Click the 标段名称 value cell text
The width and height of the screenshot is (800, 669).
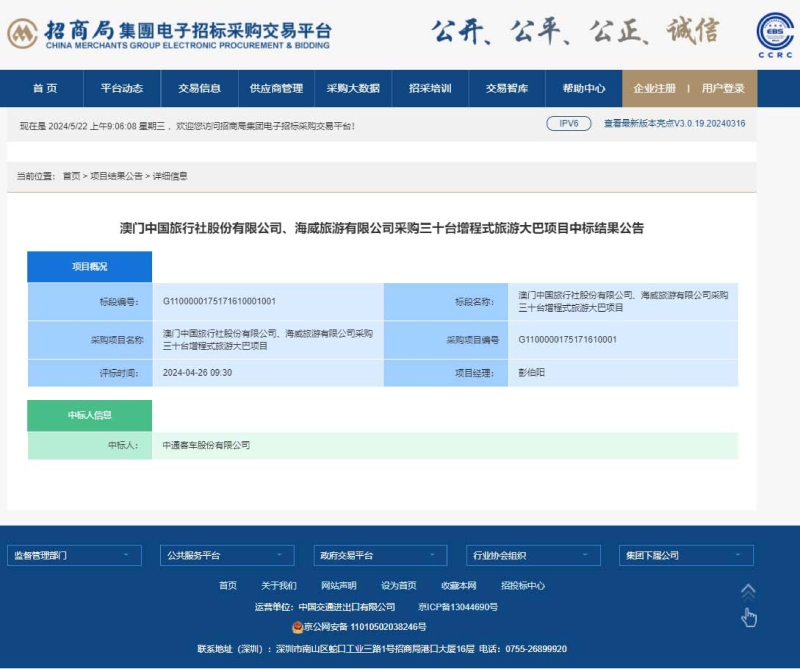point(623,301)
